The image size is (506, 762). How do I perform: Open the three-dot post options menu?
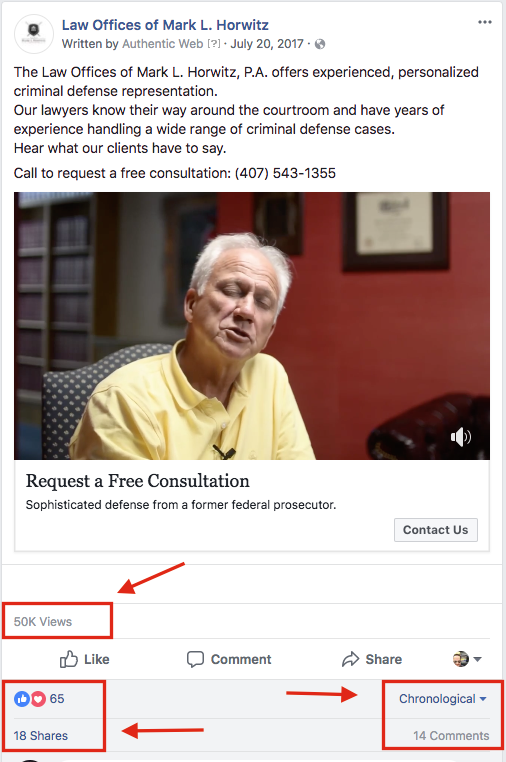485,22
